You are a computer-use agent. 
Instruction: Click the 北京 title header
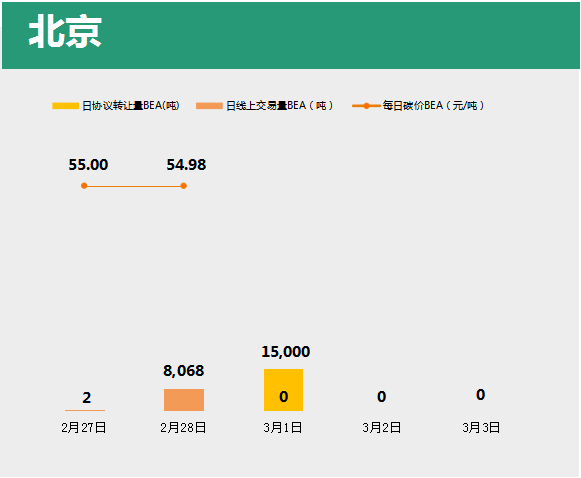[65, 32]
